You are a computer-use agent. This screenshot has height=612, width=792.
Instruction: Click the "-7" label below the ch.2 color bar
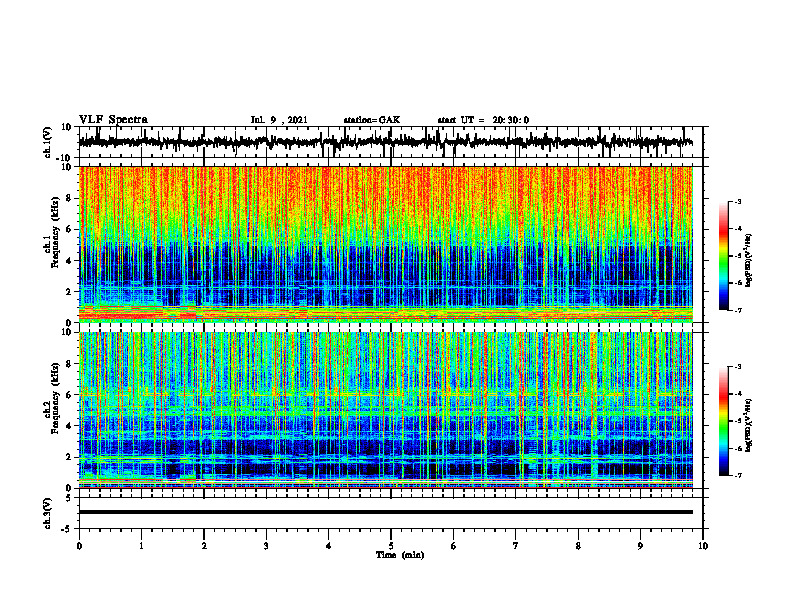tap(737, 476)
